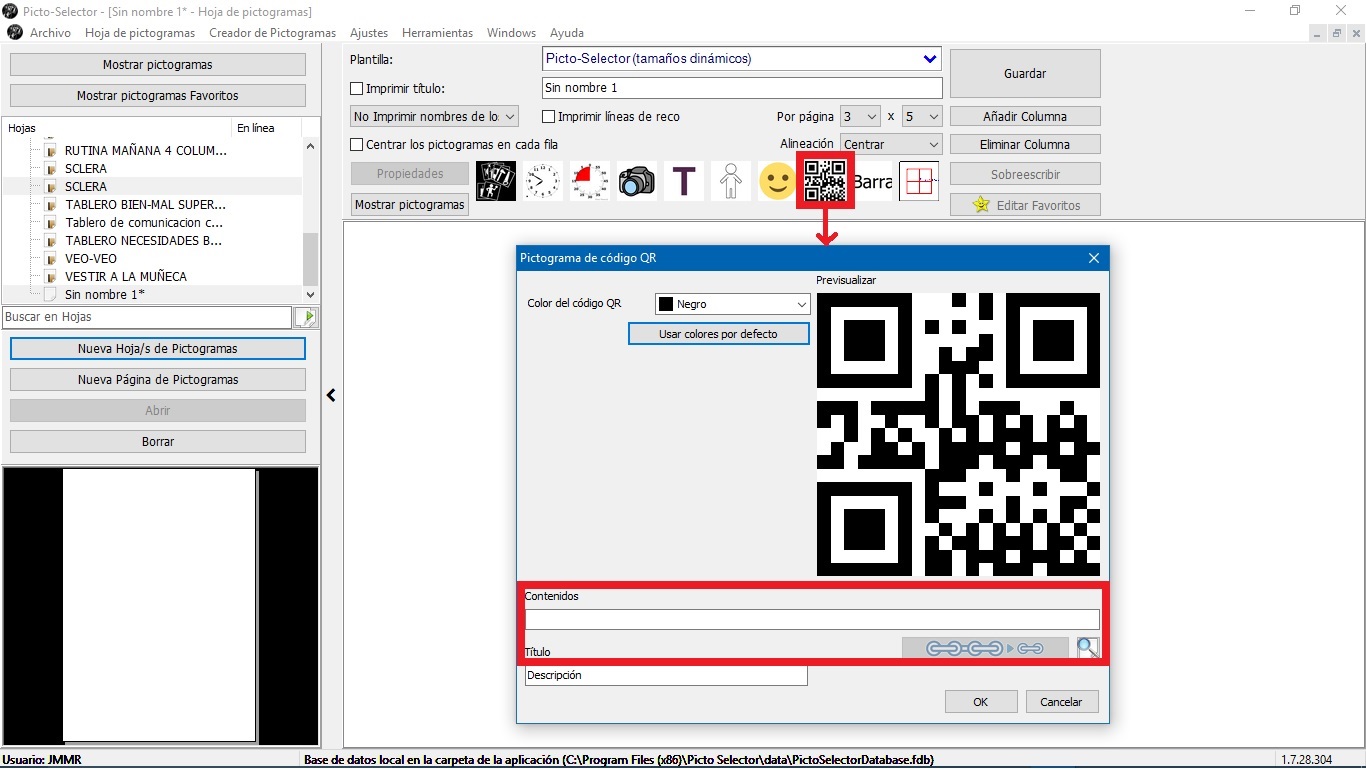Insert the body figure pictogram
This screenshot has width=1366, height=770.
pos(731,181)
